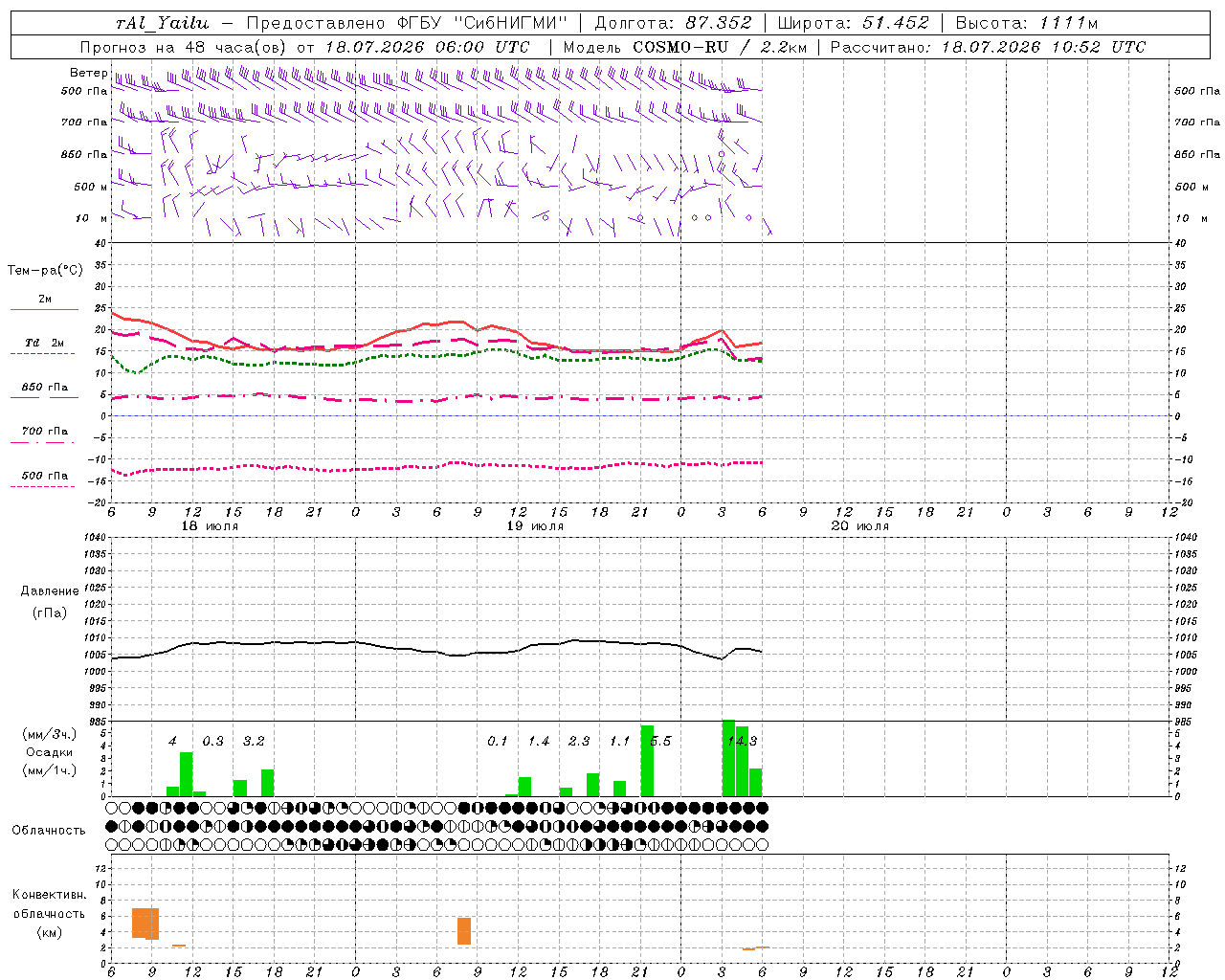The image size is (1225, 980).
Task: Click the large orange convective cloud bar
Action: [x=145, y=923]
